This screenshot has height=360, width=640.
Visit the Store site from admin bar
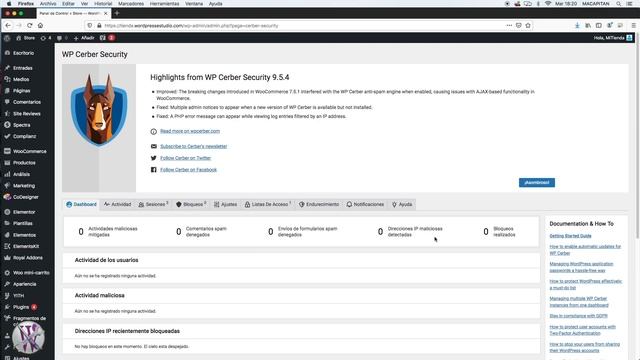pos(25,38)
